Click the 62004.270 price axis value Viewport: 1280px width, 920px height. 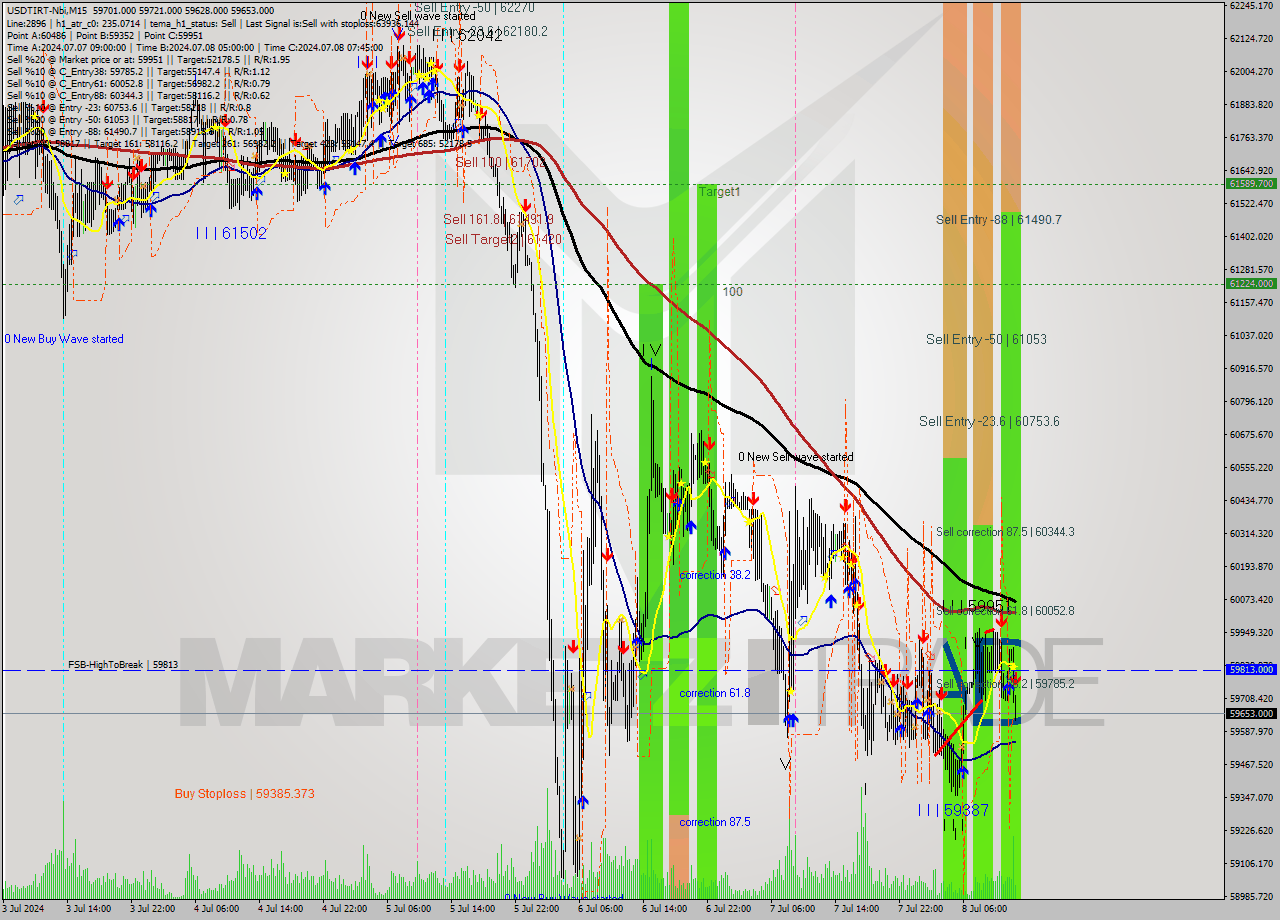pyautogui.click(x=1251, y=71)
